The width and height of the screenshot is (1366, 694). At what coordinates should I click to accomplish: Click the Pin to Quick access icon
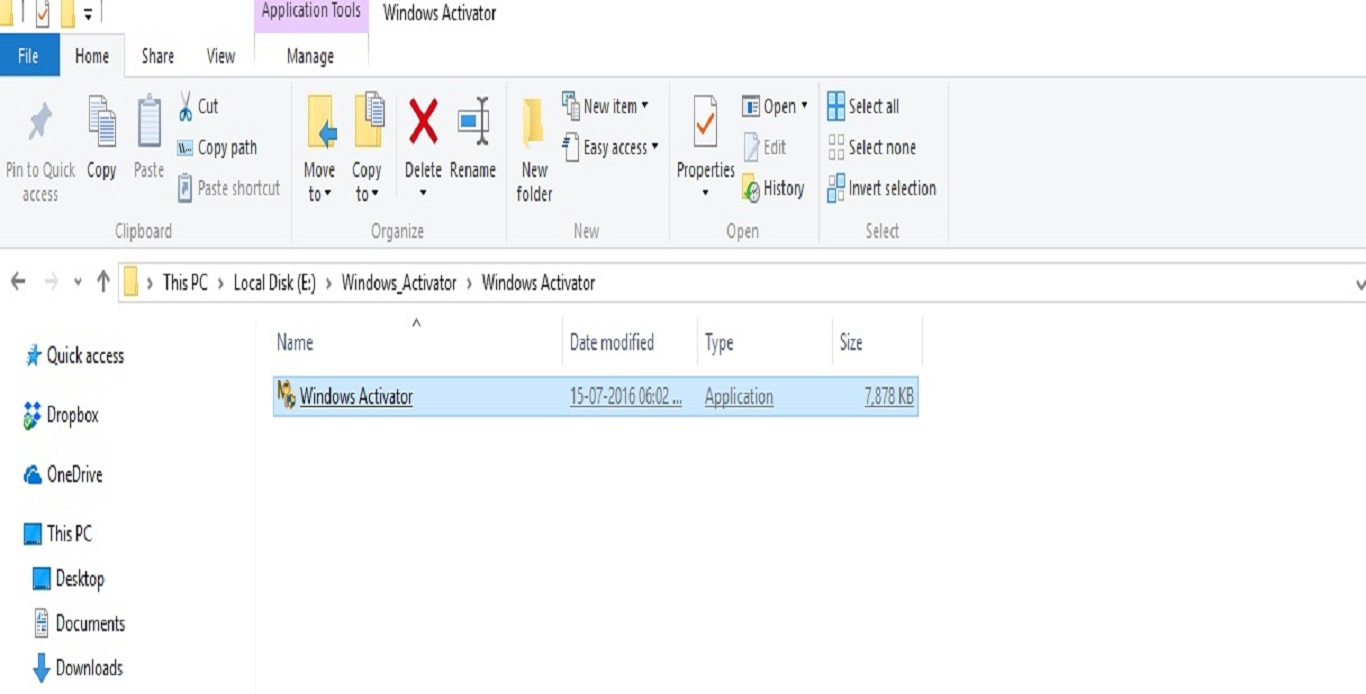click(40, 122)
